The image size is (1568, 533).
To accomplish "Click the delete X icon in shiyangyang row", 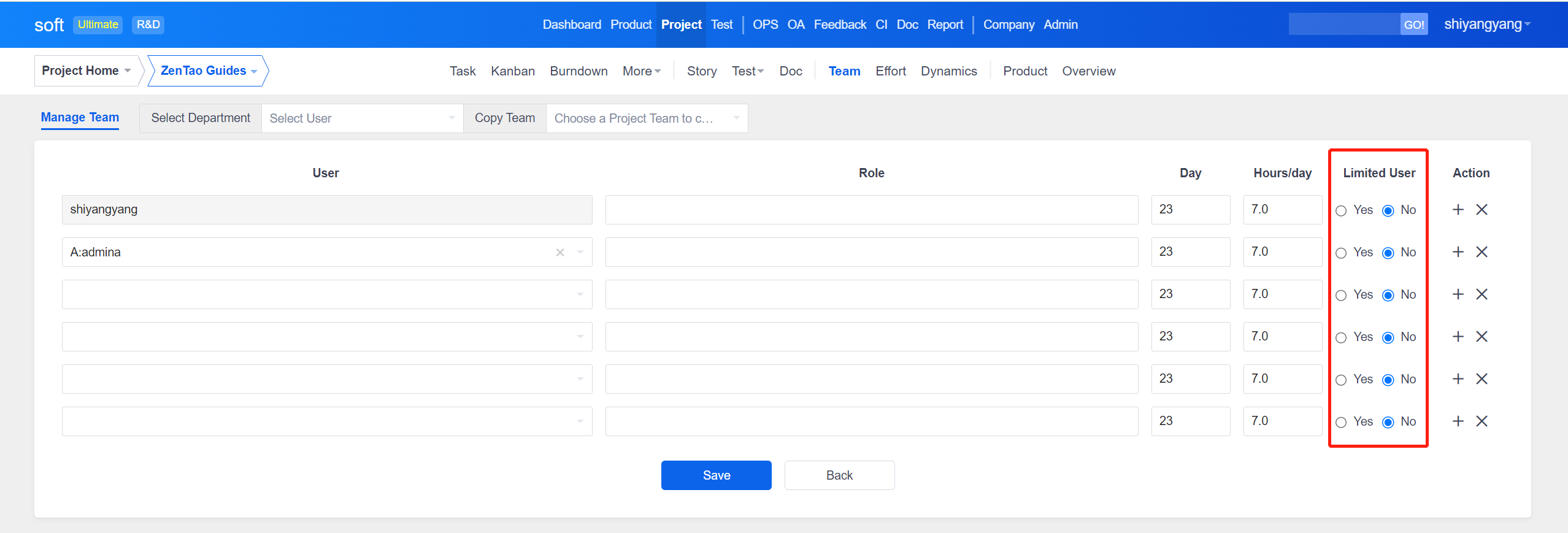I will [x=1482, y=210].
